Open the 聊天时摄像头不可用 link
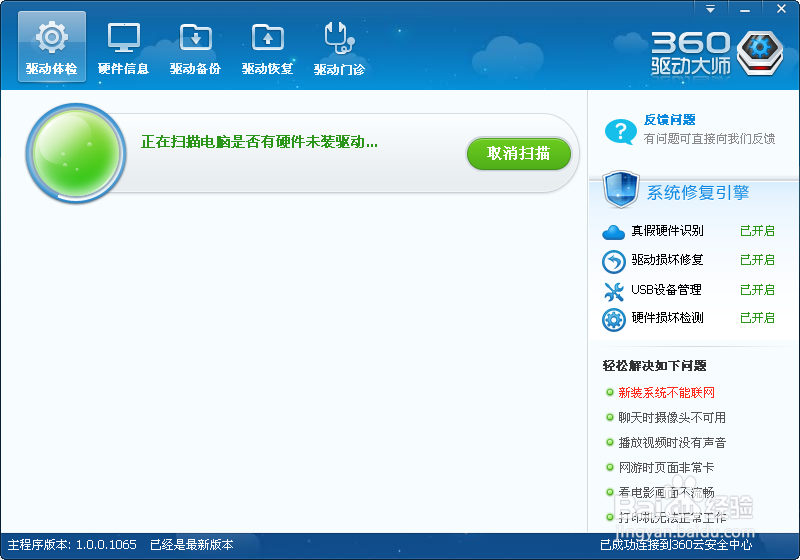800x560 pixels. tap(672, 418)
